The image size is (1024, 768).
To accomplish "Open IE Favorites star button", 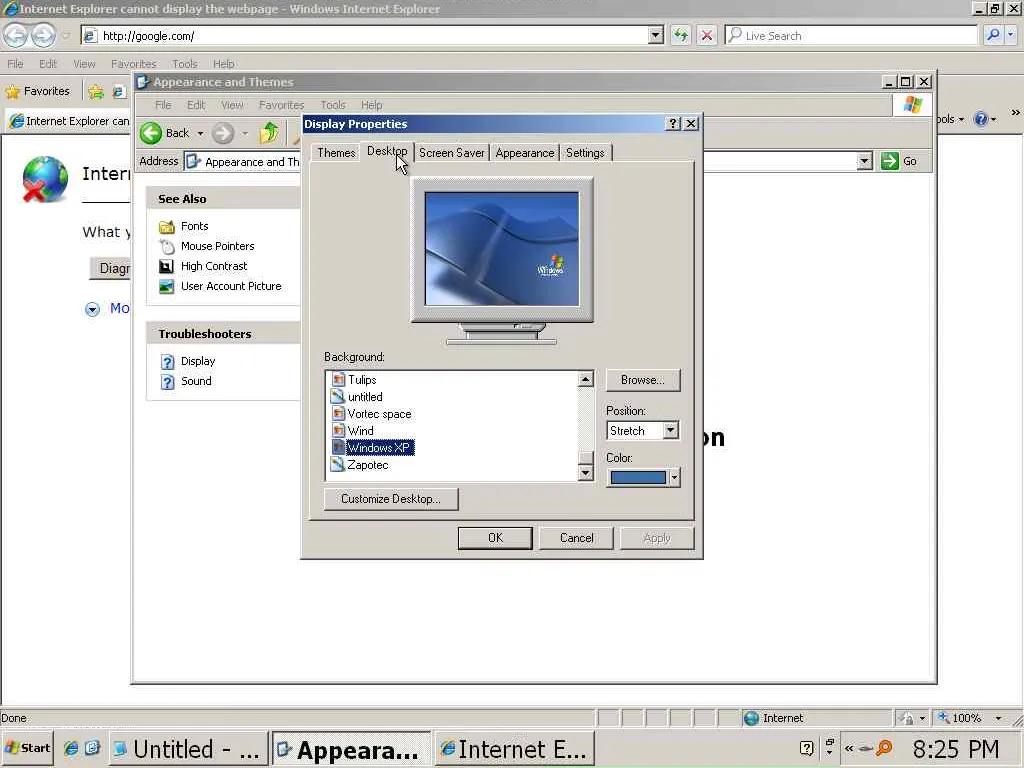I will pos(37,91).
